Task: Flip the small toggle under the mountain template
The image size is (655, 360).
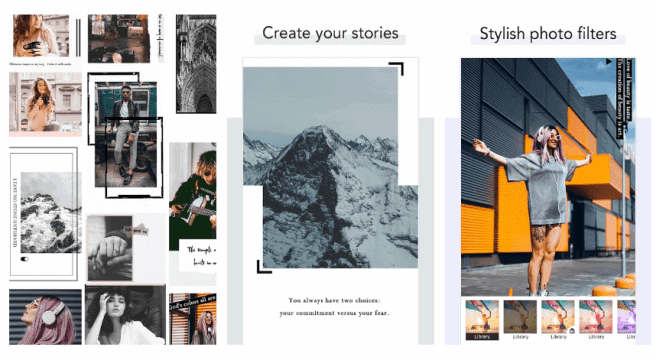Action: tap(25, 259)
